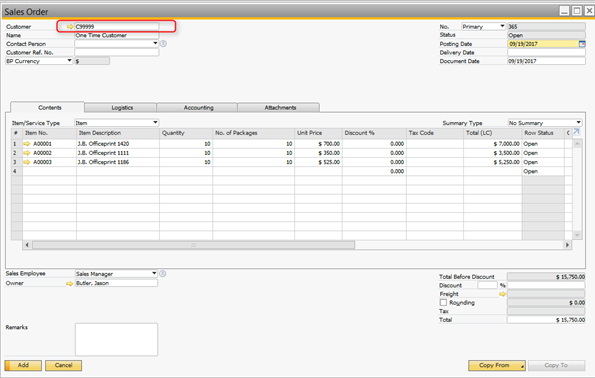Click the Delivery Date field

546,52
